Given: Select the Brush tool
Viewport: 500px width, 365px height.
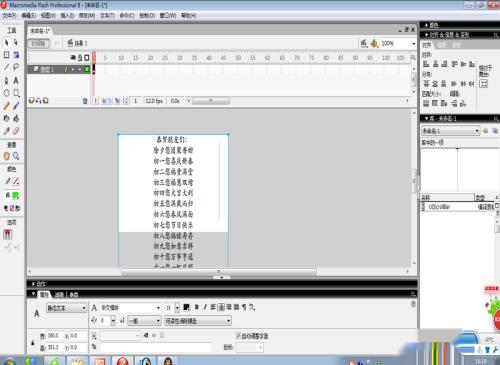Looking at the screenshot, I should pyautogui.click(x=16, y=106).
